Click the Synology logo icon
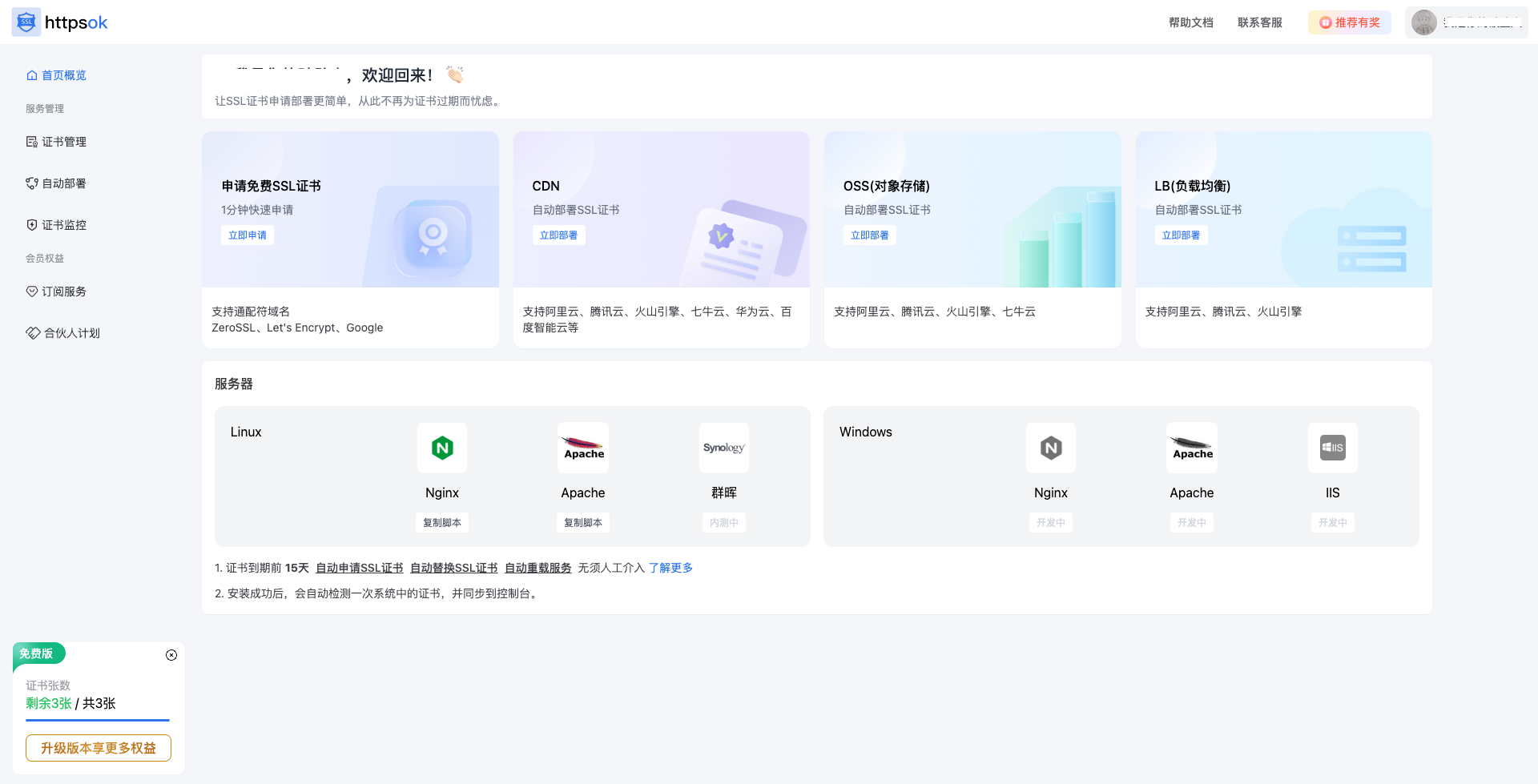Viewport: 1538px width, 784px height. coord(724,448)
